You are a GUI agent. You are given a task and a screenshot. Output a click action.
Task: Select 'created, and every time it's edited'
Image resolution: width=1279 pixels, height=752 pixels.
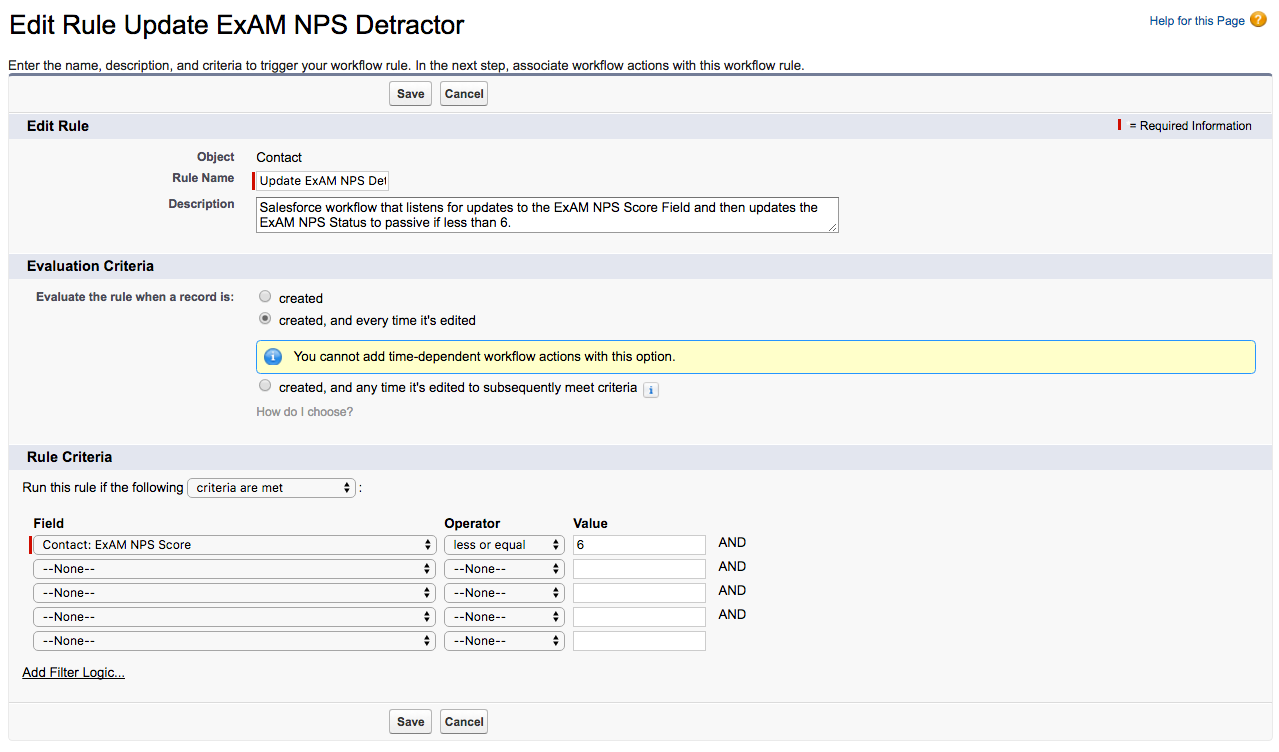(265, 320)
